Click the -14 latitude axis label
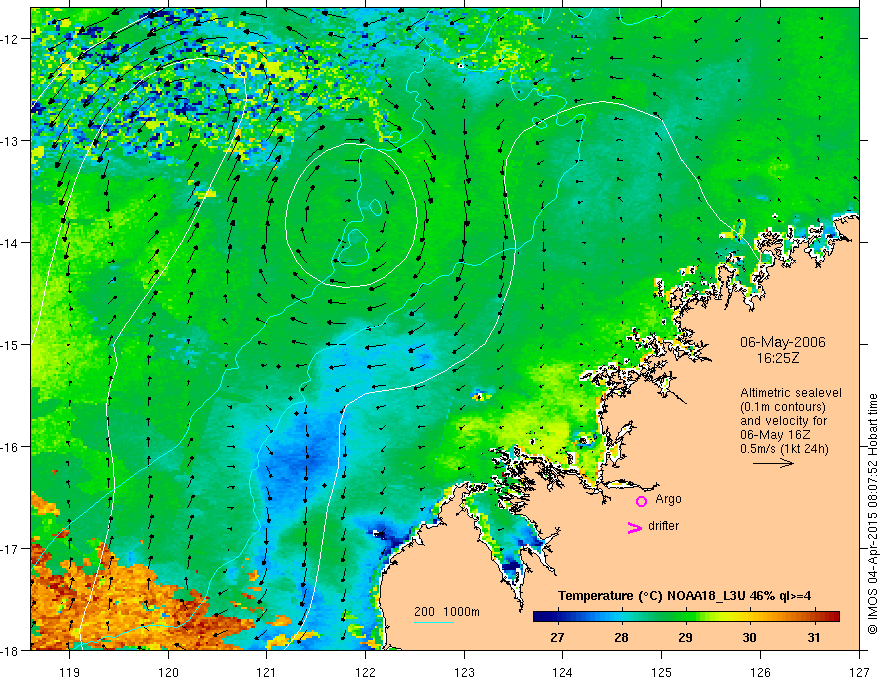The height and width of the screenshot is (680, 880). pyautogui.click(x=10, y=243)
